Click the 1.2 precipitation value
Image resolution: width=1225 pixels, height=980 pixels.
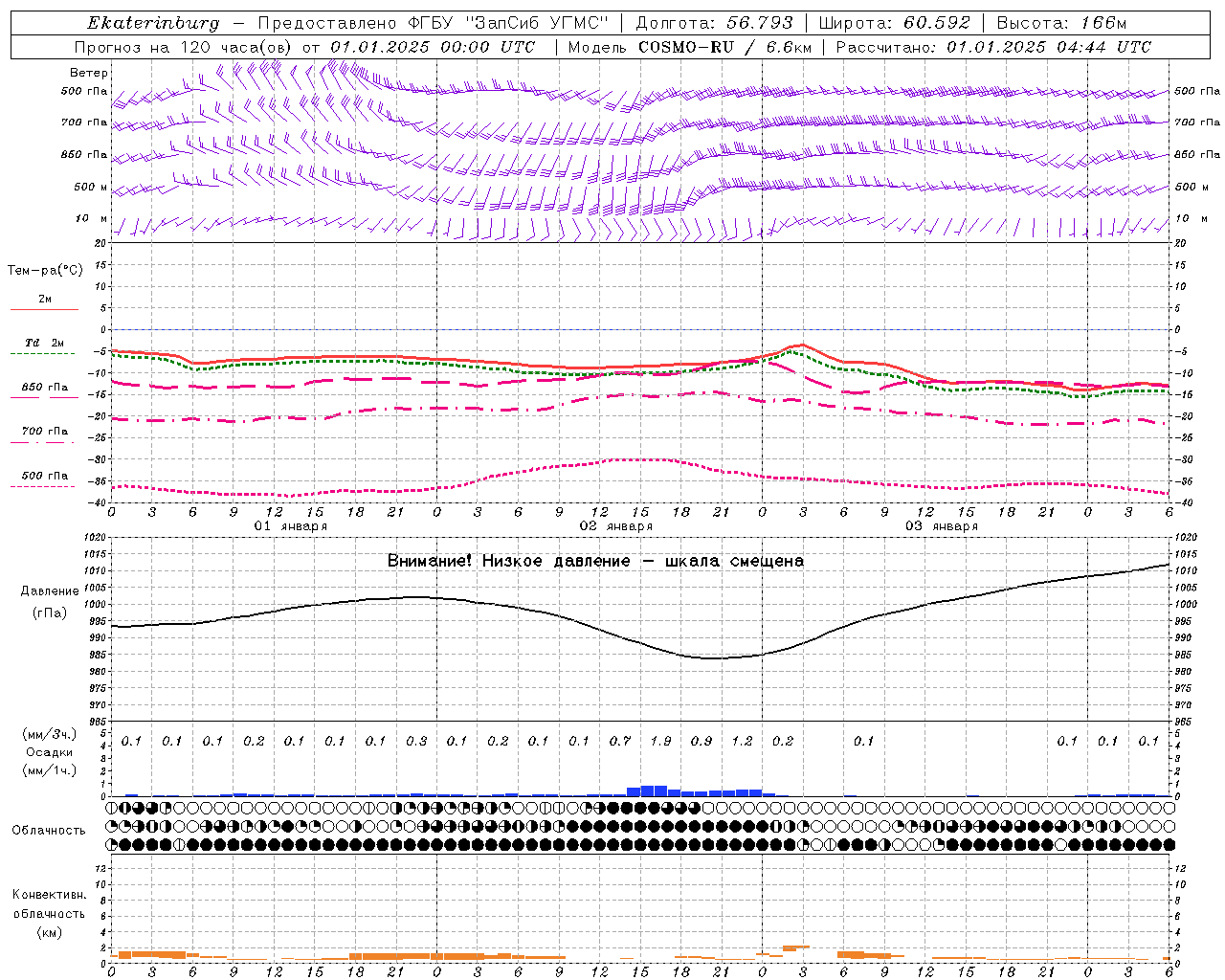[742, 741]
